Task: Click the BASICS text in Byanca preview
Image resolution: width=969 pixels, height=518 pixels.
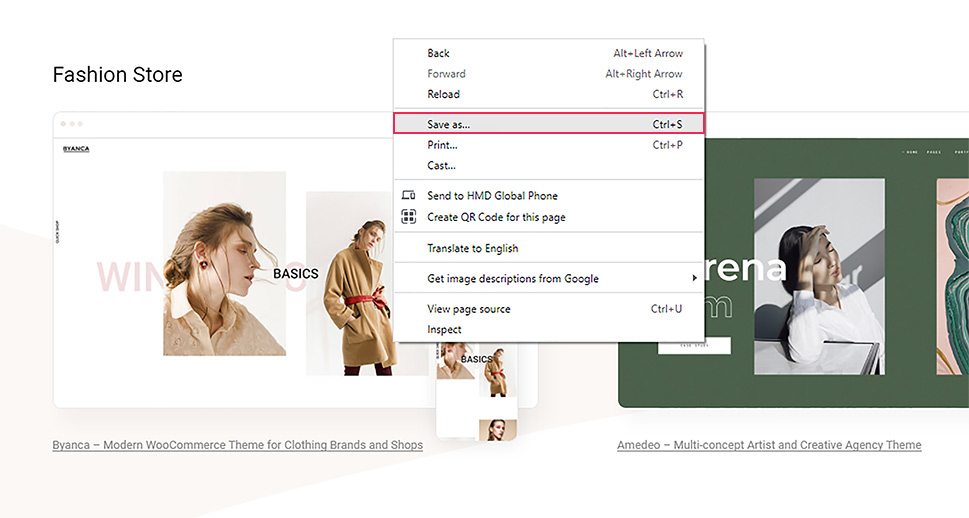Action: [x=295, y=274]
